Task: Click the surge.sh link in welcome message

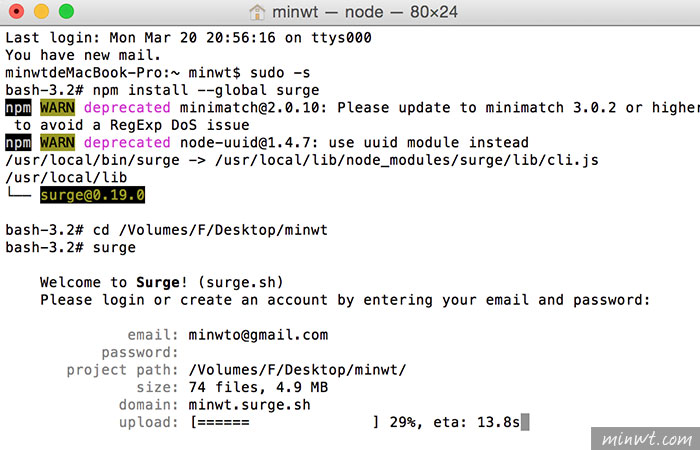Action: 241,283
